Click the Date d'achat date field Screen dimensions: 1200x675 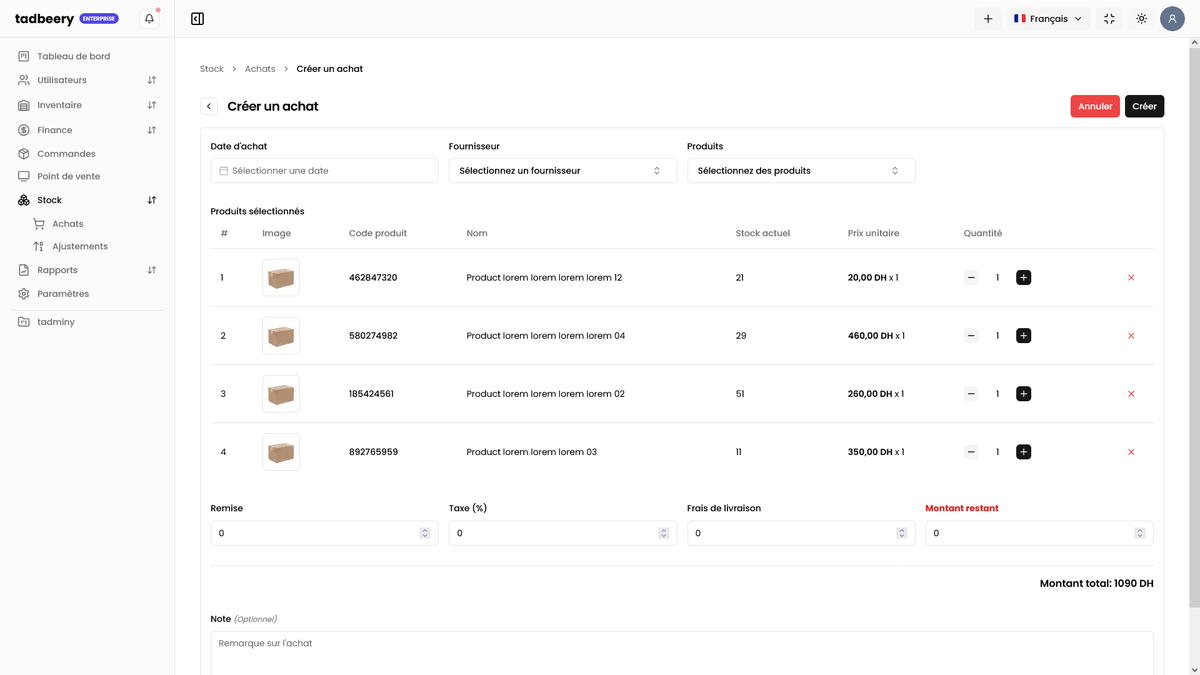point(324,171)
